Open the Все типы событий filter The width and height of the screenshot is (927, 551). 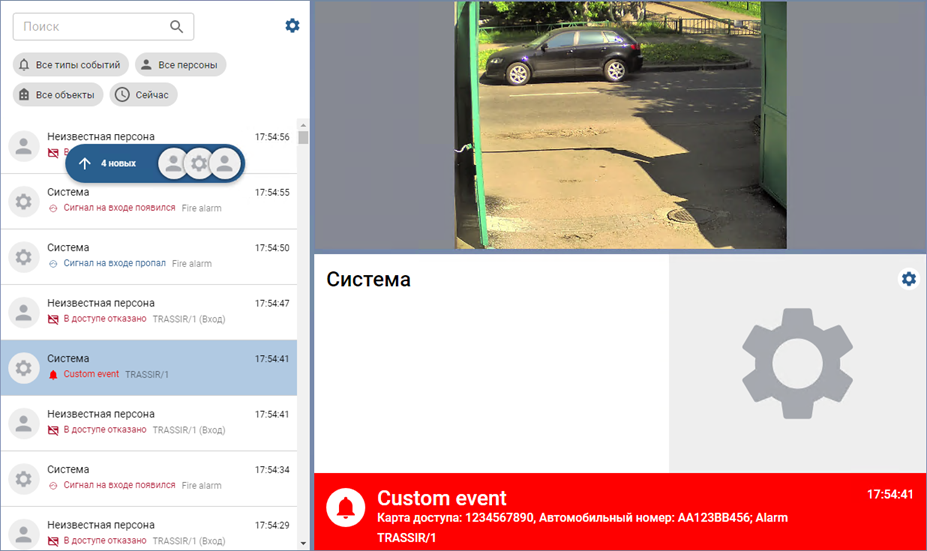pos(71,65)
